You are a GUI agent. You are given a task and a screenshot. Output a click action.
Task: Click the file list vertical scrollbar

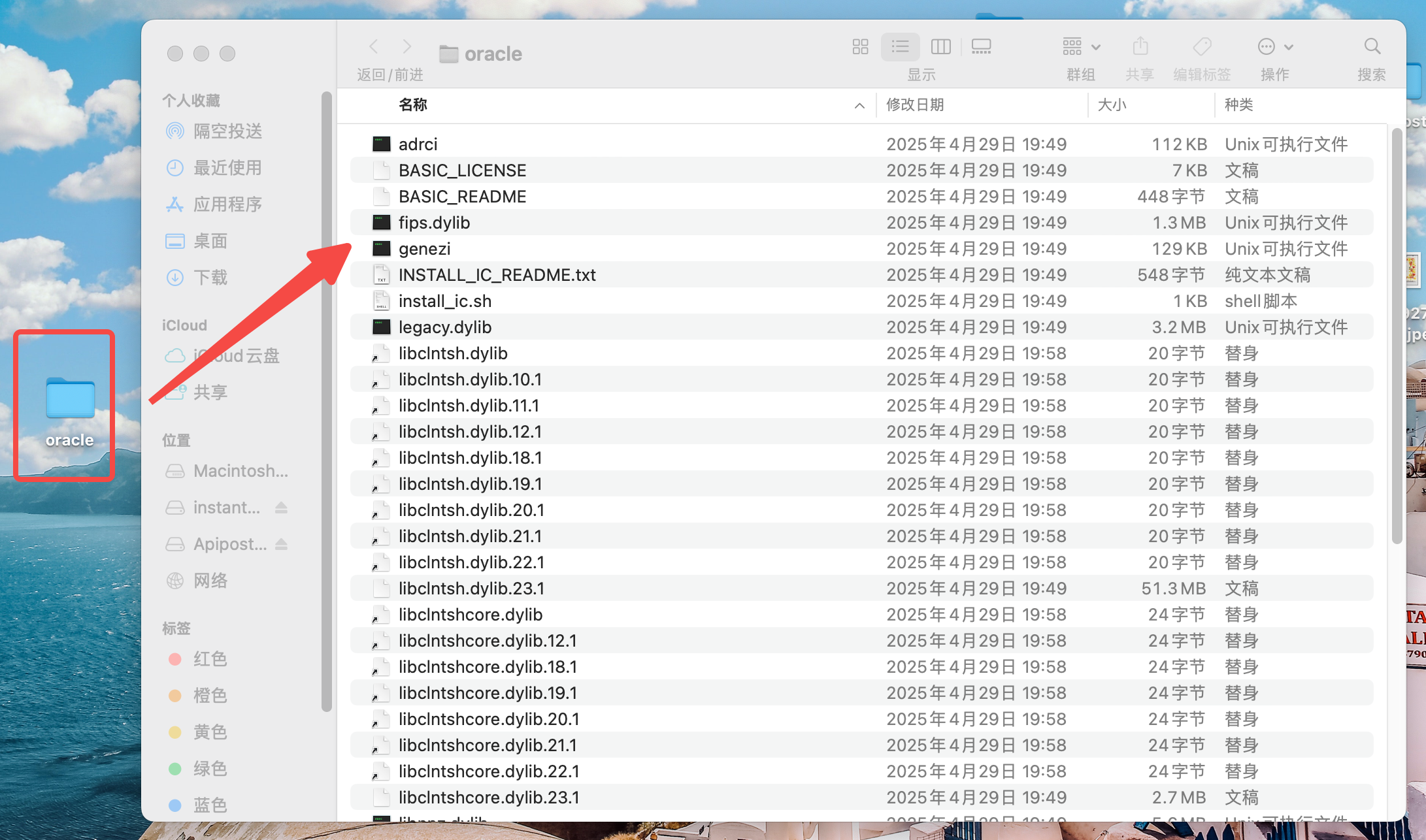tap(1397, 336)
